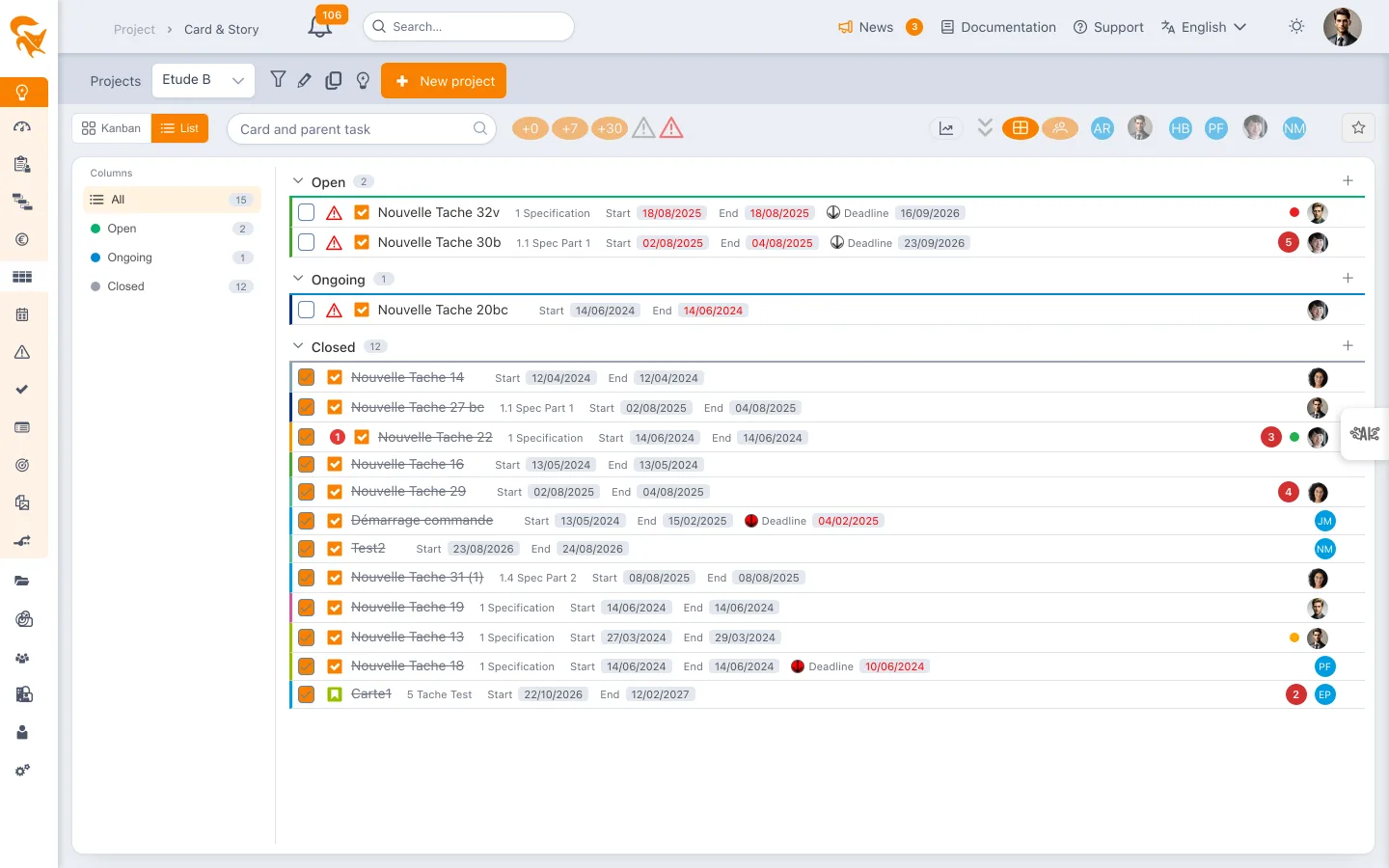Click the Card and parent task search field

362,129
